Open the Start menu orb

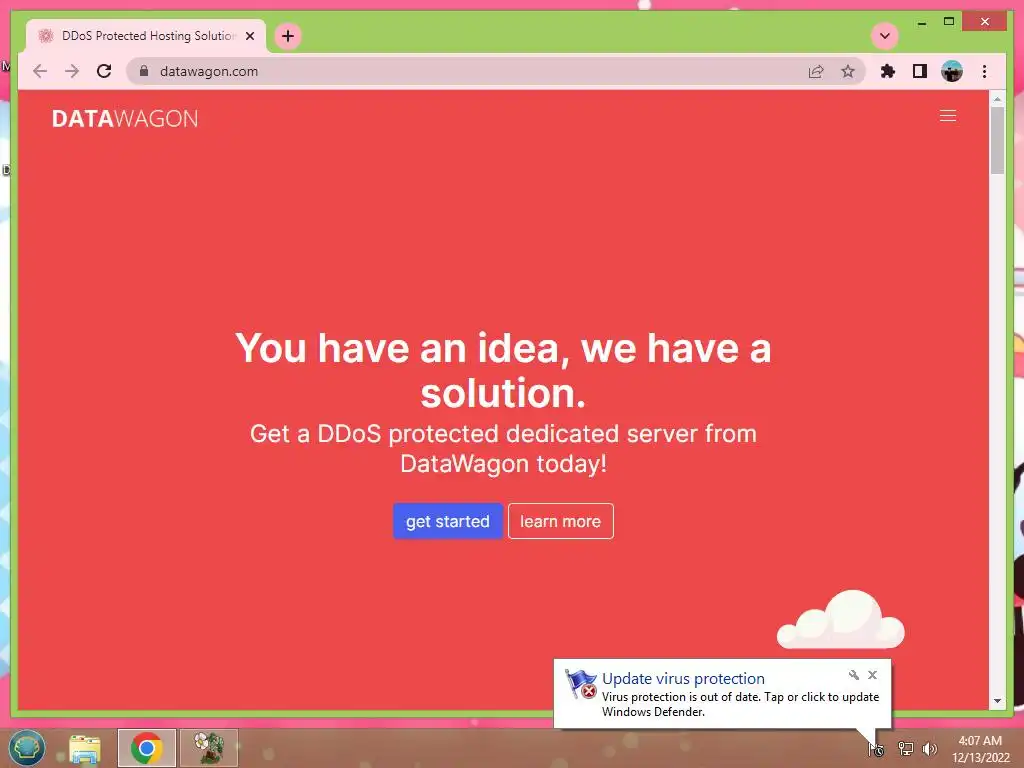tap(26, 748)
